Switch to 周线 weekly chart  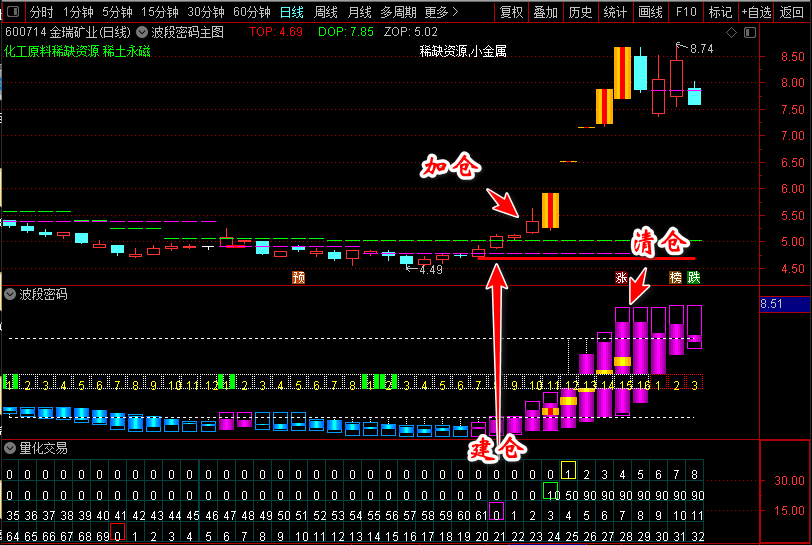(x=326, y=12)
